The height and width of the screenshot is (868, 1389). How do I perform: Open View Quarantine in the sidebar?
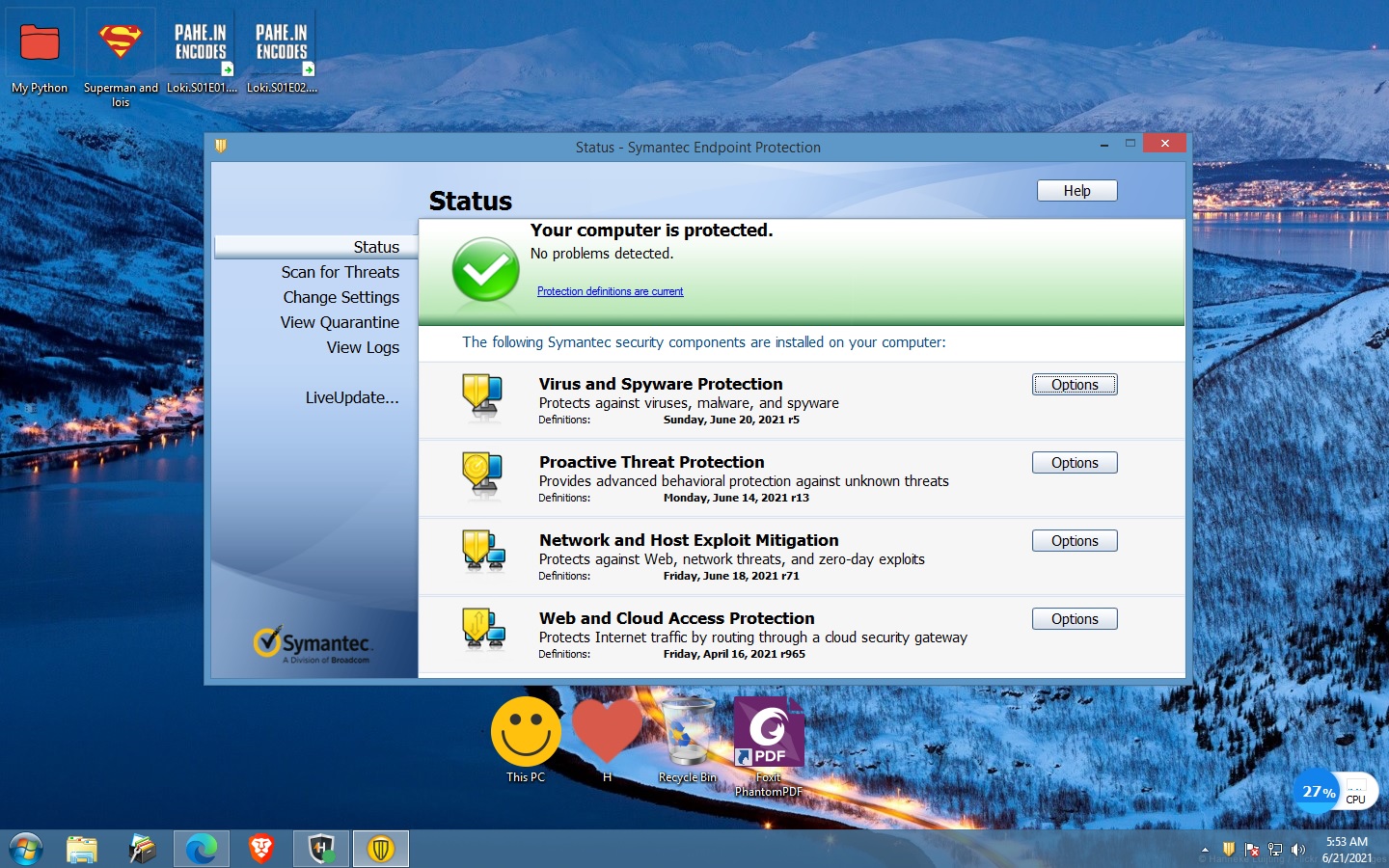click(x=340, y=322)
